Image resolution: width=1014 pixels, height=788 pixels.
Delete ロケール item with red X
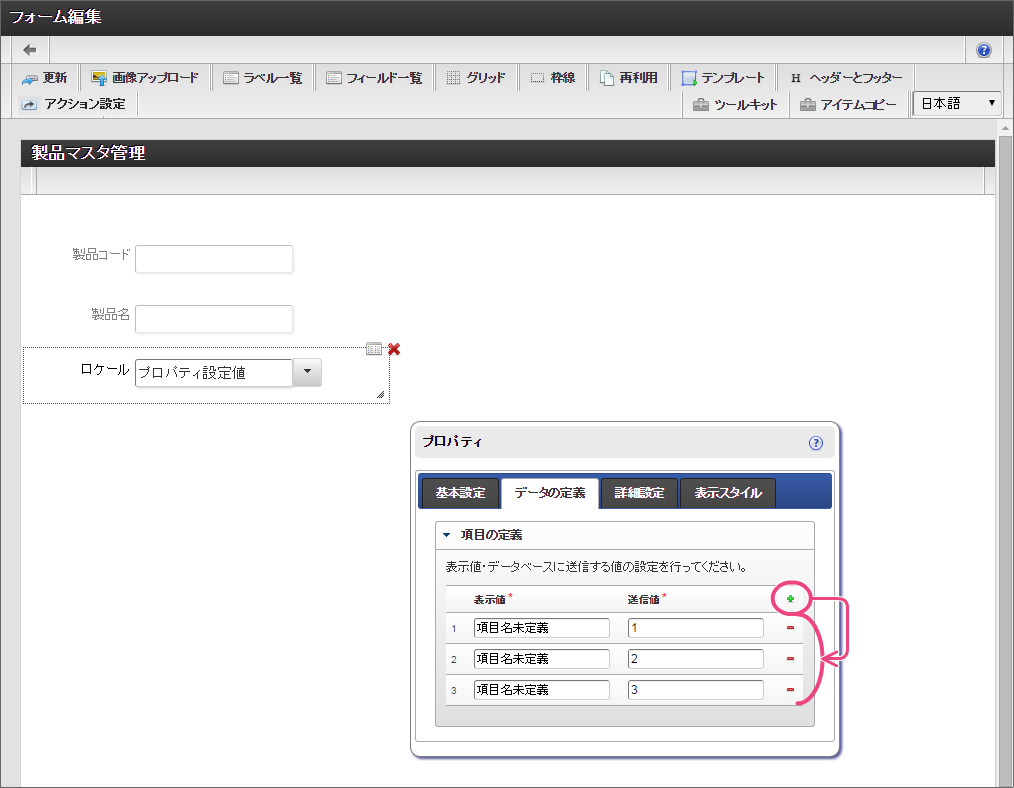(394, 349)
